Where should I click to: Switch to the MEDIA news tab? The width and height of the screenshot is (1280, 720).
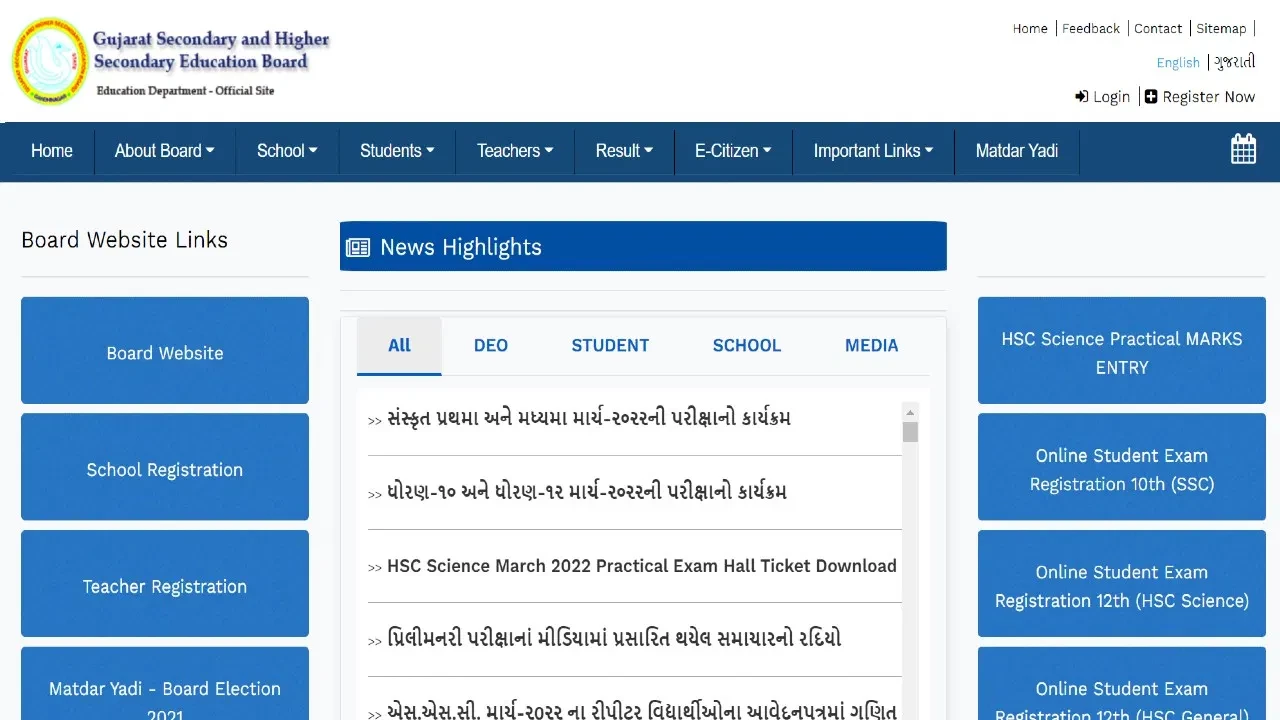871,346
